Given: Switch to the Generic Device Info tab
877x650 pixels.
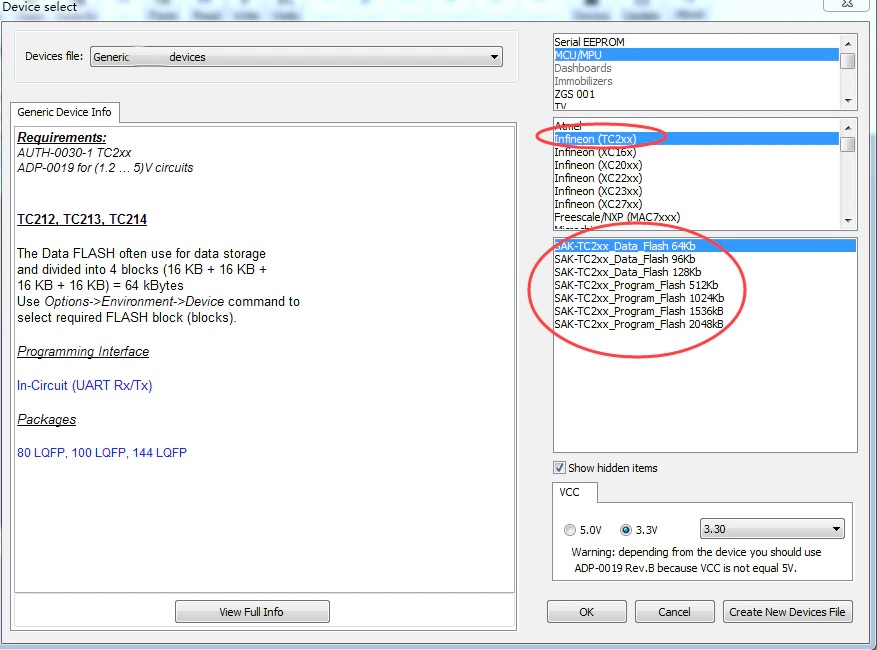Looking at the screenshot, I should coord(64,112).
